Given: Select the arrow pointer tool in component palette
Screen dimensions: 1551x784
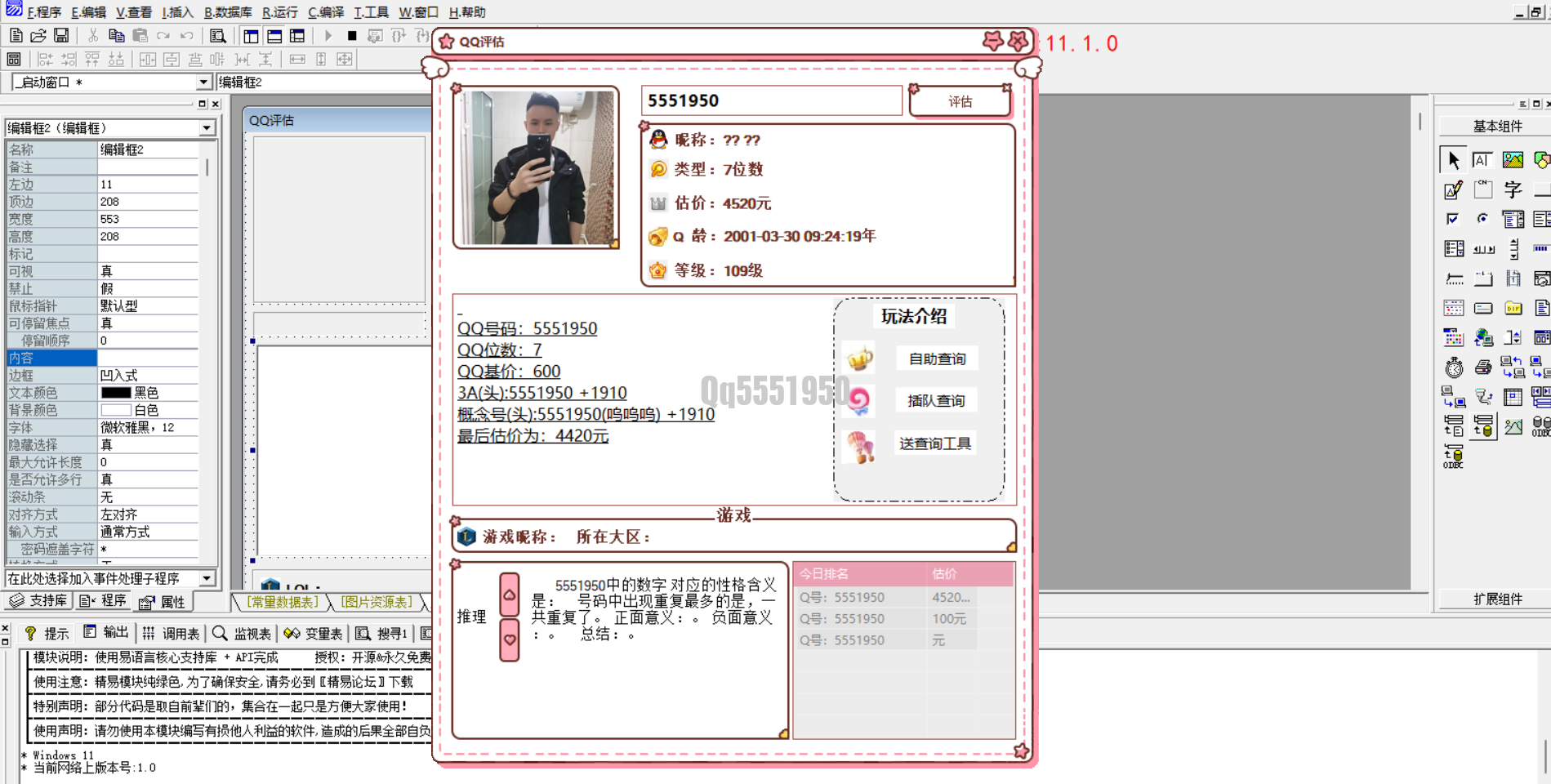Looking at the screenshot, I should pos(1453,160).
